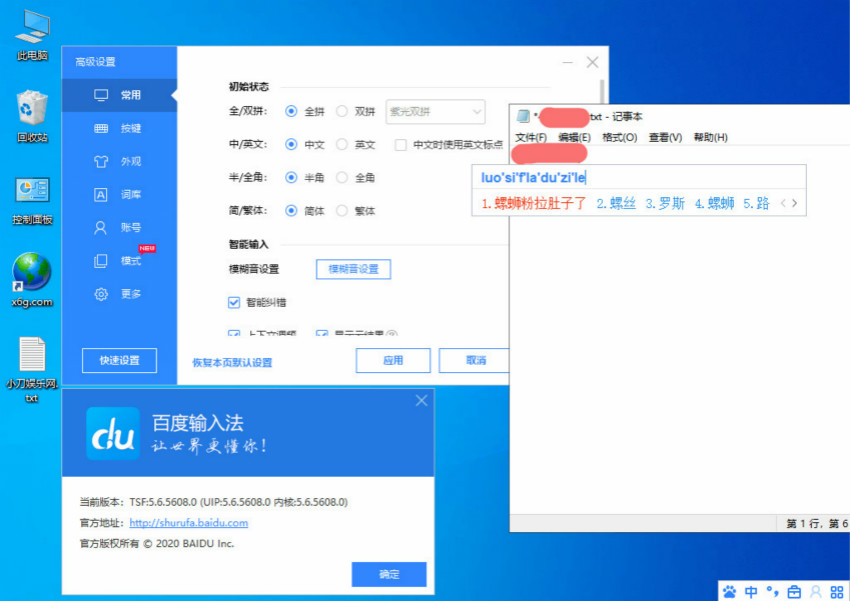Viewport: 850px width, 601px height.
Task: Toggle the 智能纠错 checkbox
Action: pos(234,302)
